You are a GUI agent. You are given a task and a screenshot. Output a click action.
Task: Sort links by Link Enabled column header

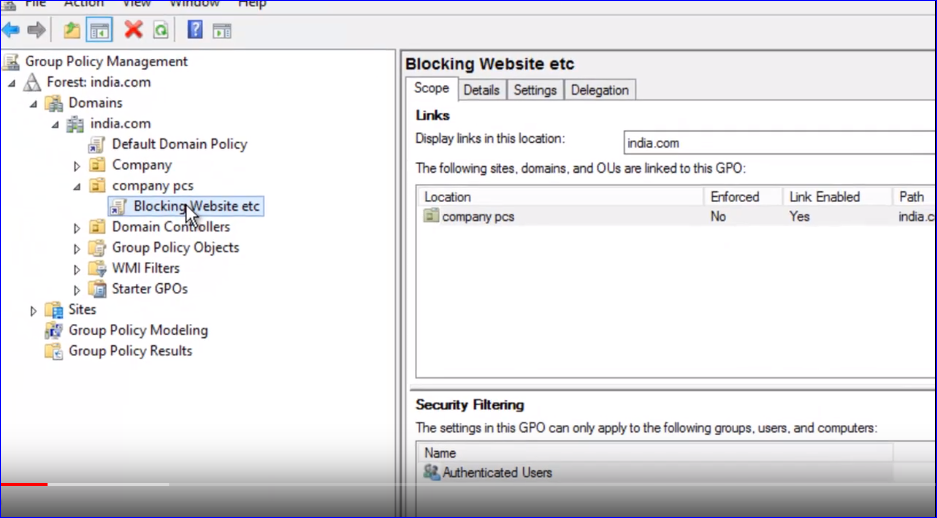click(837, 197)
